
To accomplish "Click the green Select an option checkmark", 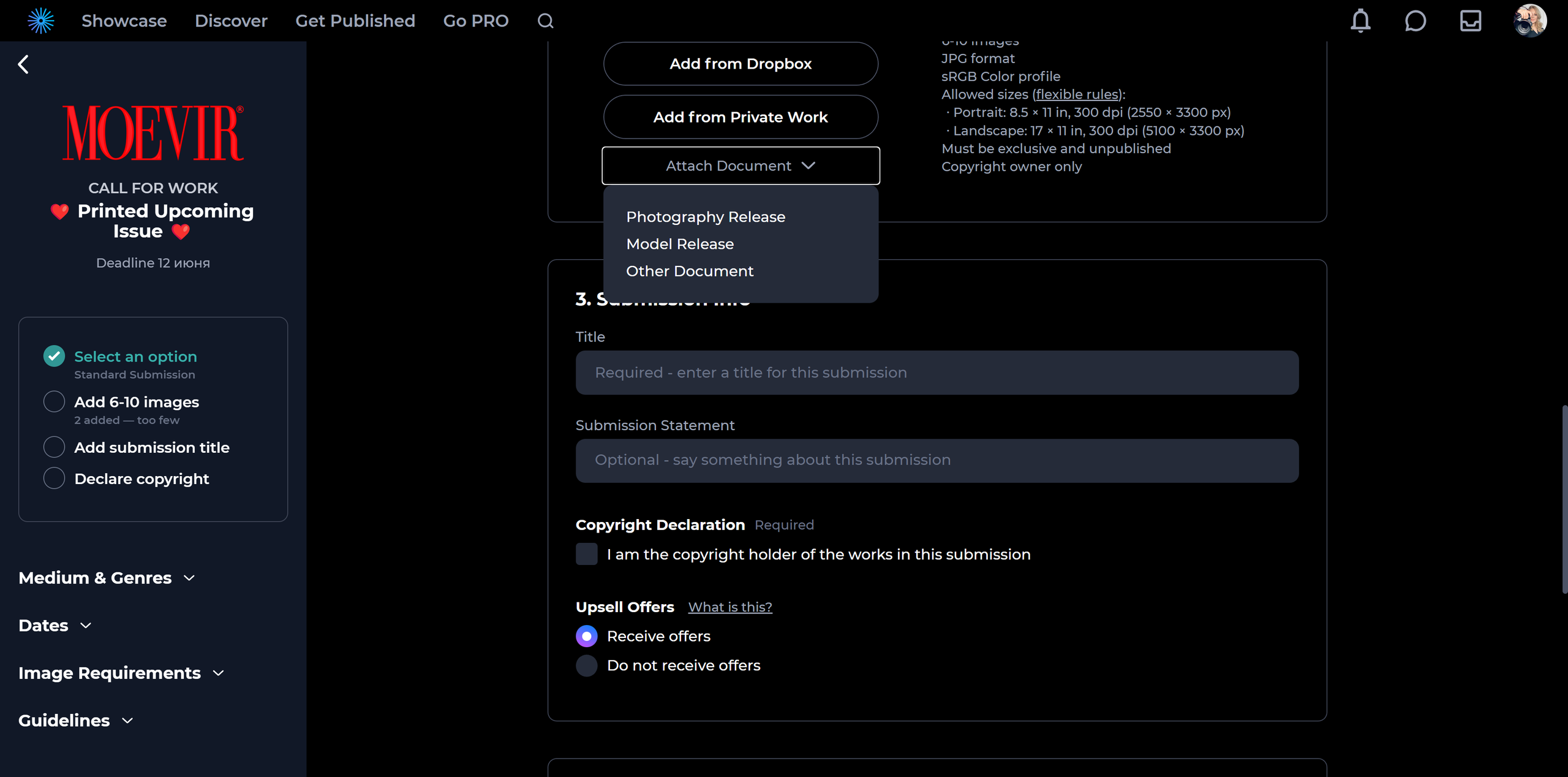I will click(x=54, y=356).
